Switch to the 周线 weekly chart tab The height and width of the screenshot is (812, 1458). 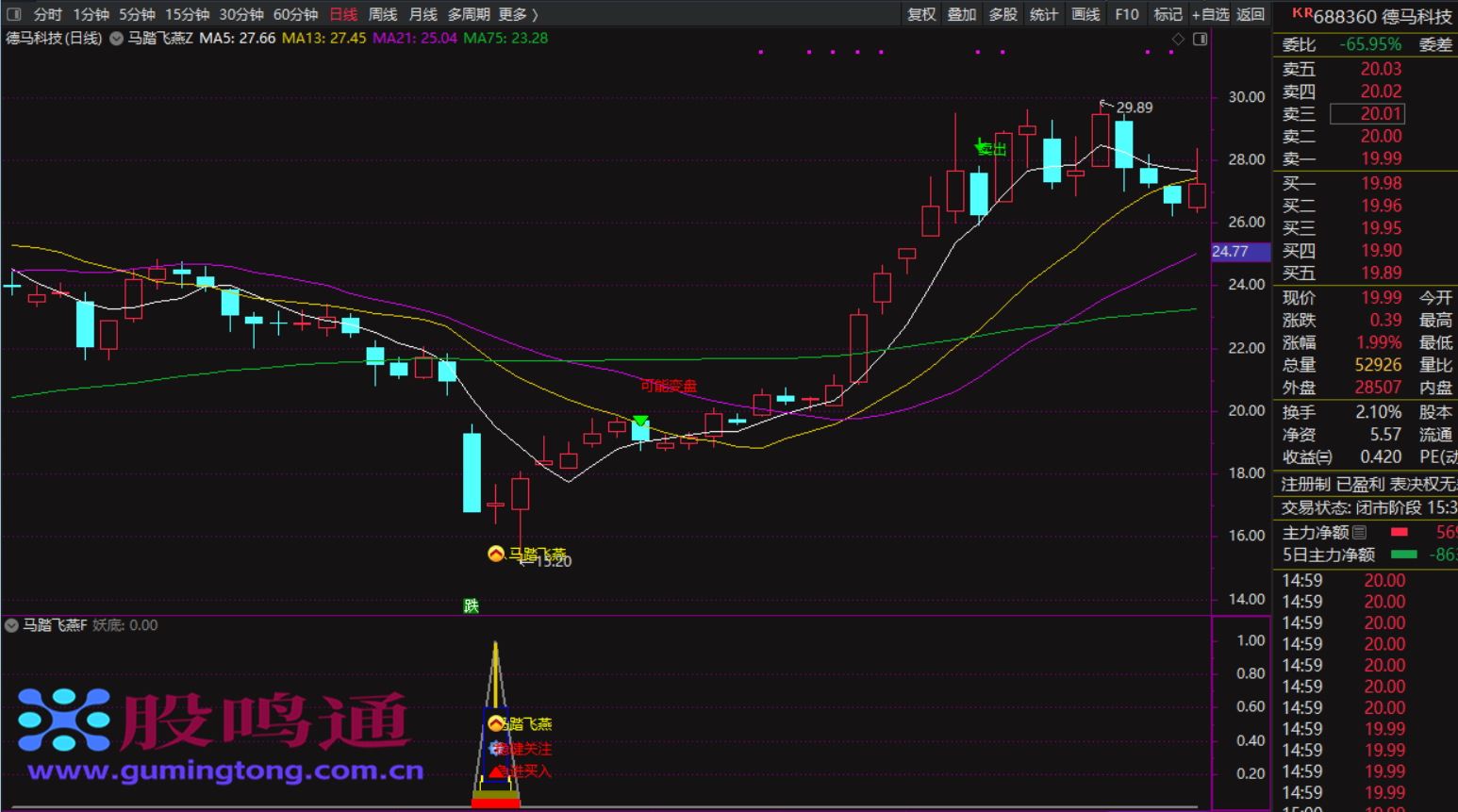[382, 14]
